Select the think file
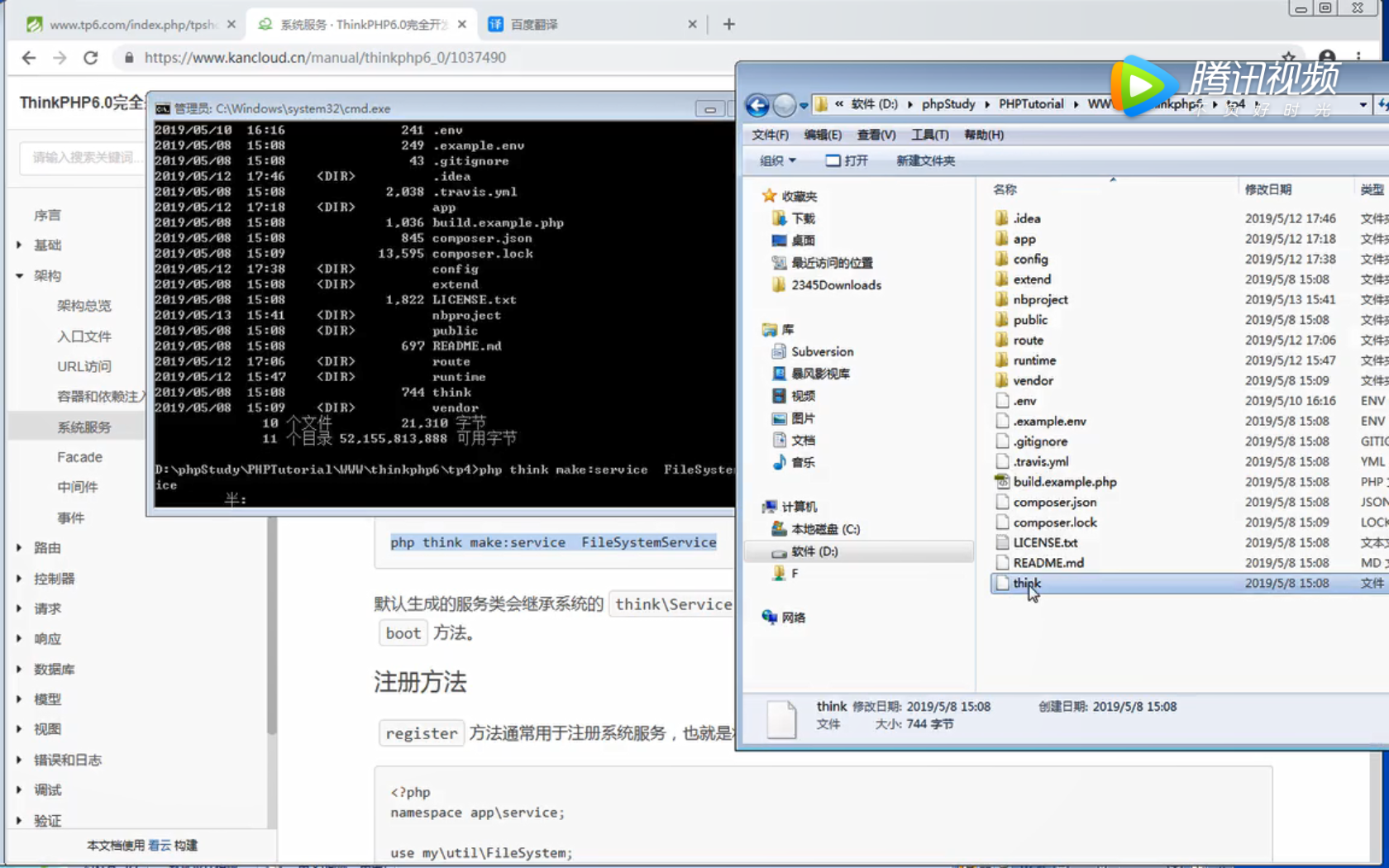 [x=1027, y=583]
